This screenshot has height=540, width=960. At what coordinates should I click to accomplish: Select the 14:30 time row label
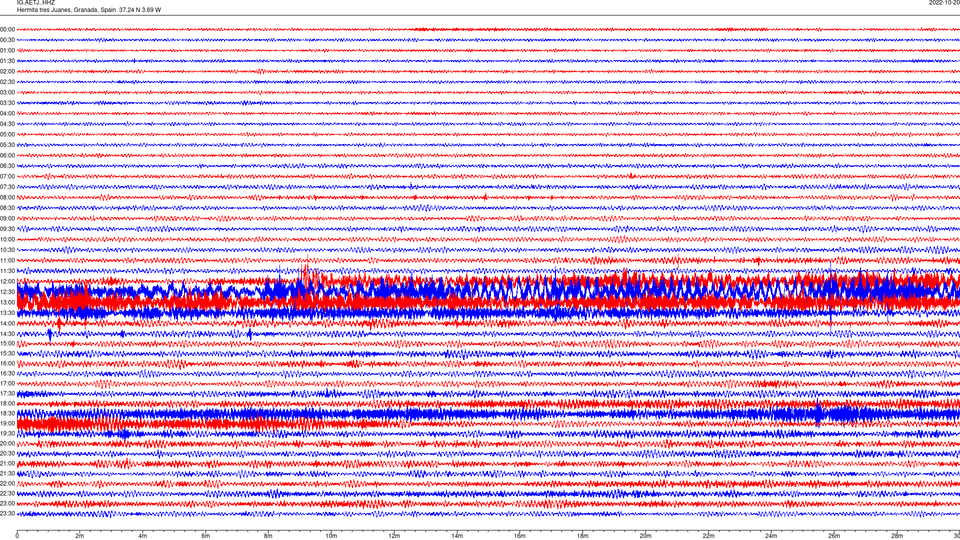pos(7,334)
